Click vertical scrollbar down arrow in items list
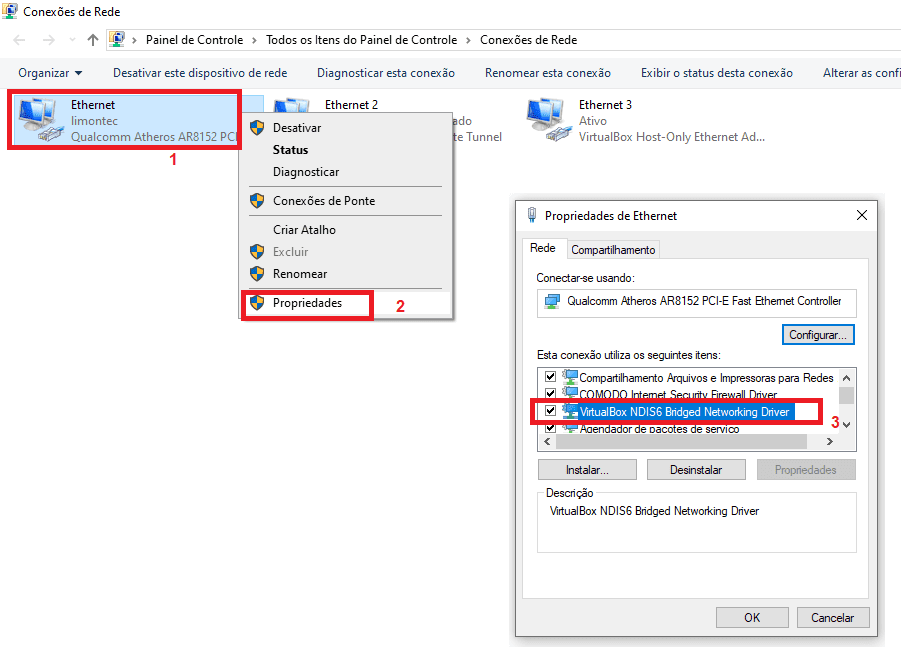Screen dimensions: 901x655 (846, 425)
